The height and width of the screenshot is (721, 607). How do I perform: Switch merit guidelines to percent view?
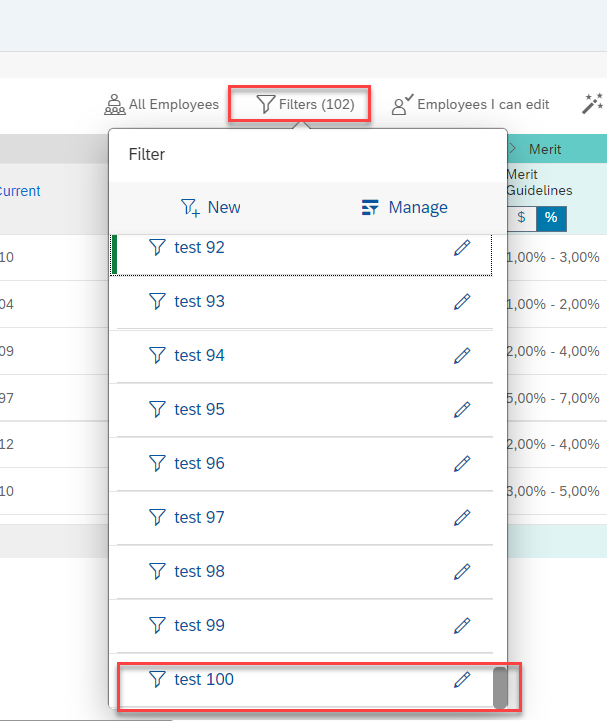tap(551, 217)
